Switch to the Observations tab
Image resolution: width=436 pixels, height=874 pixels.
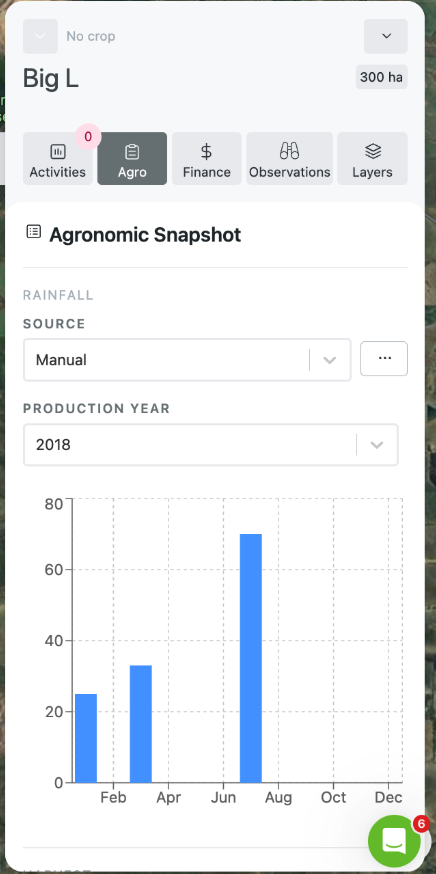tap(289, 158)
